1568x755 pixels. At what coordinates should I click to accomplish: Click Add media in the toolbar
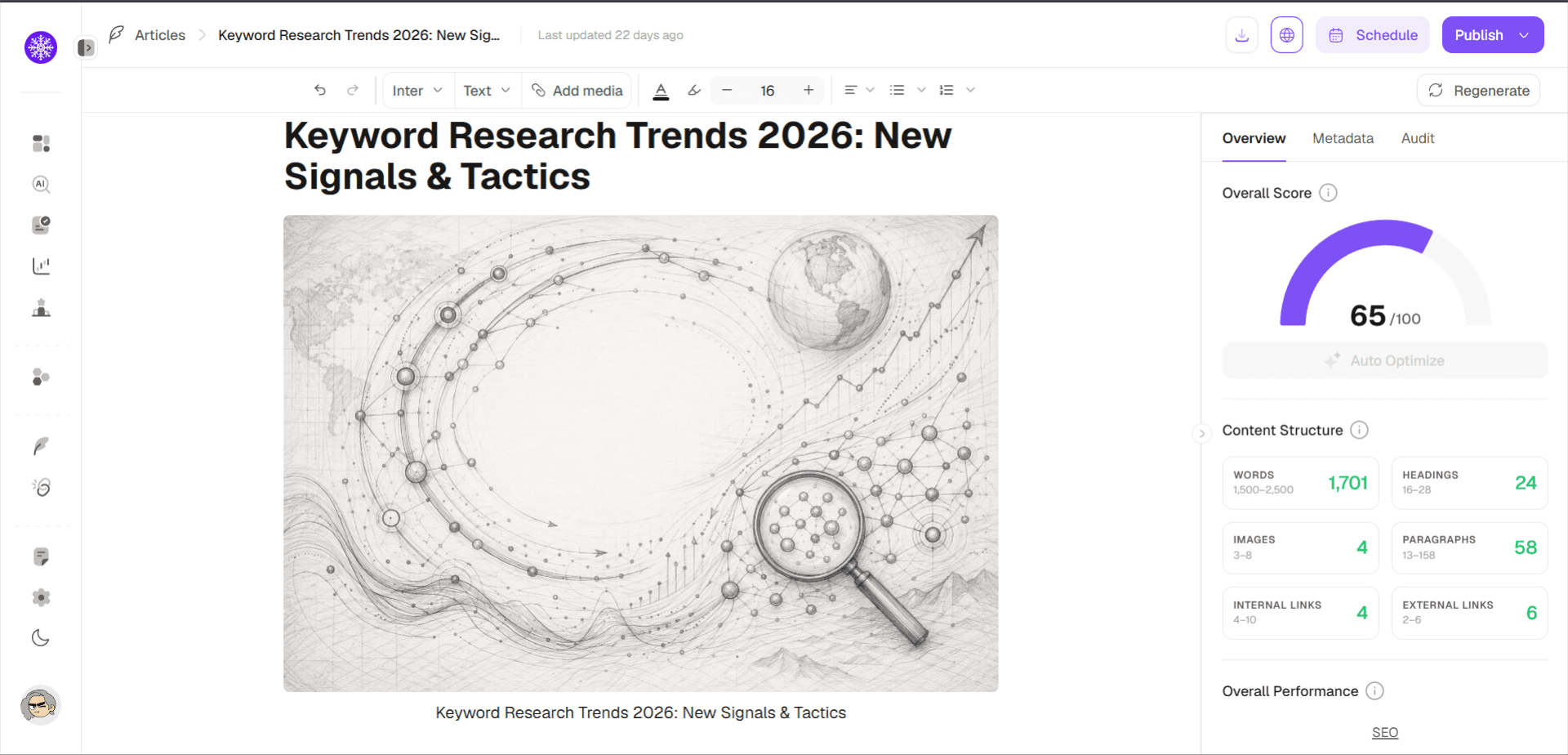(x=577, y=91)
